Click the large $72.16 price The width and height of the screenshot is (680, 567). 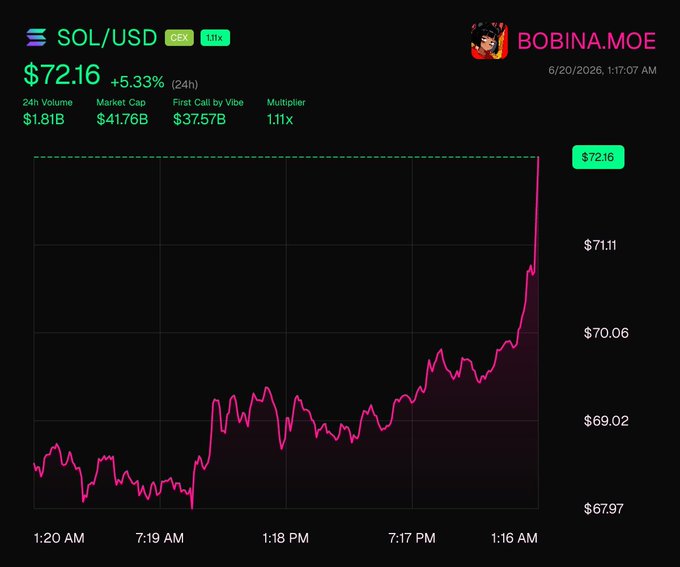point(62,74)
